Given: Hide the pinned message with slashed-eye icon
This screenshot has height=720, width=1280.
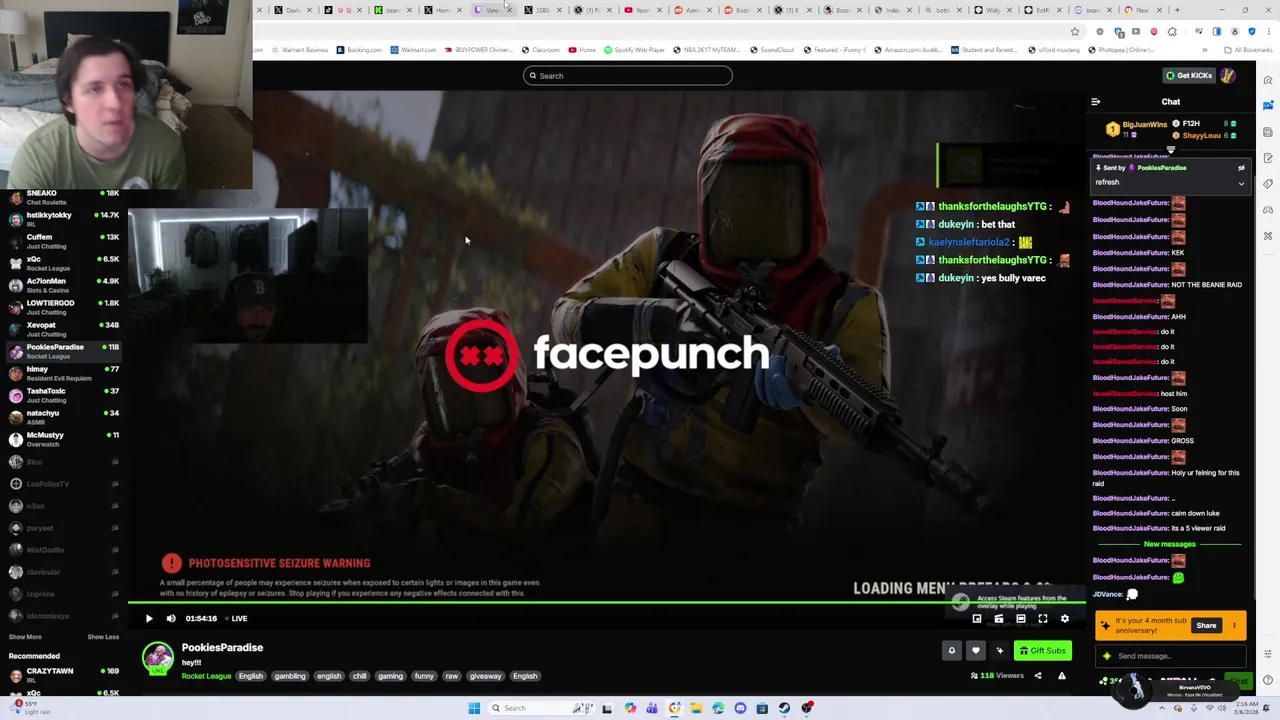Looking at the screenshot, I should (1241, 168).
